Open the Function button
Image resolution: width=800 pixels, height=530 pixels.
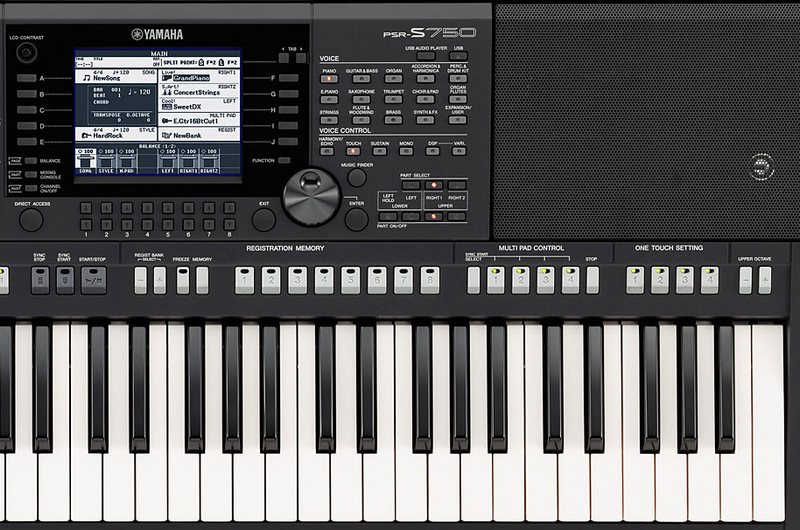[284, 160]
